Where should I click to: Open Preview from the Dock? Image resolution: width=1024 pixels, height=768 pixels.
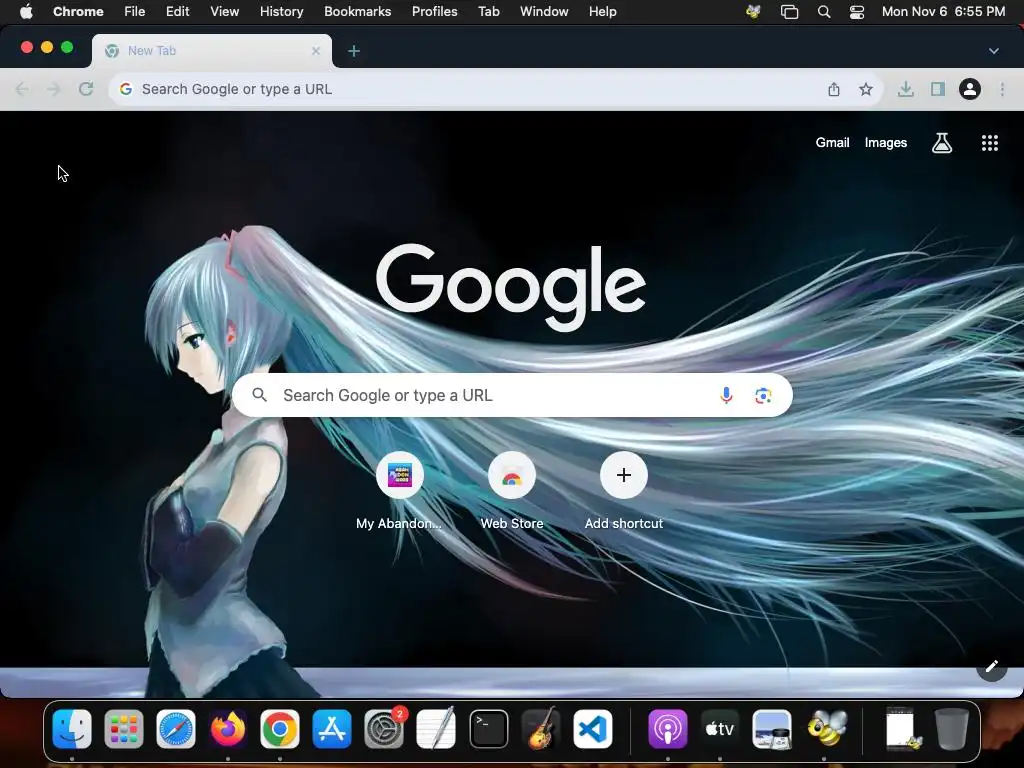pyautogui.click(x=772, y=728)
